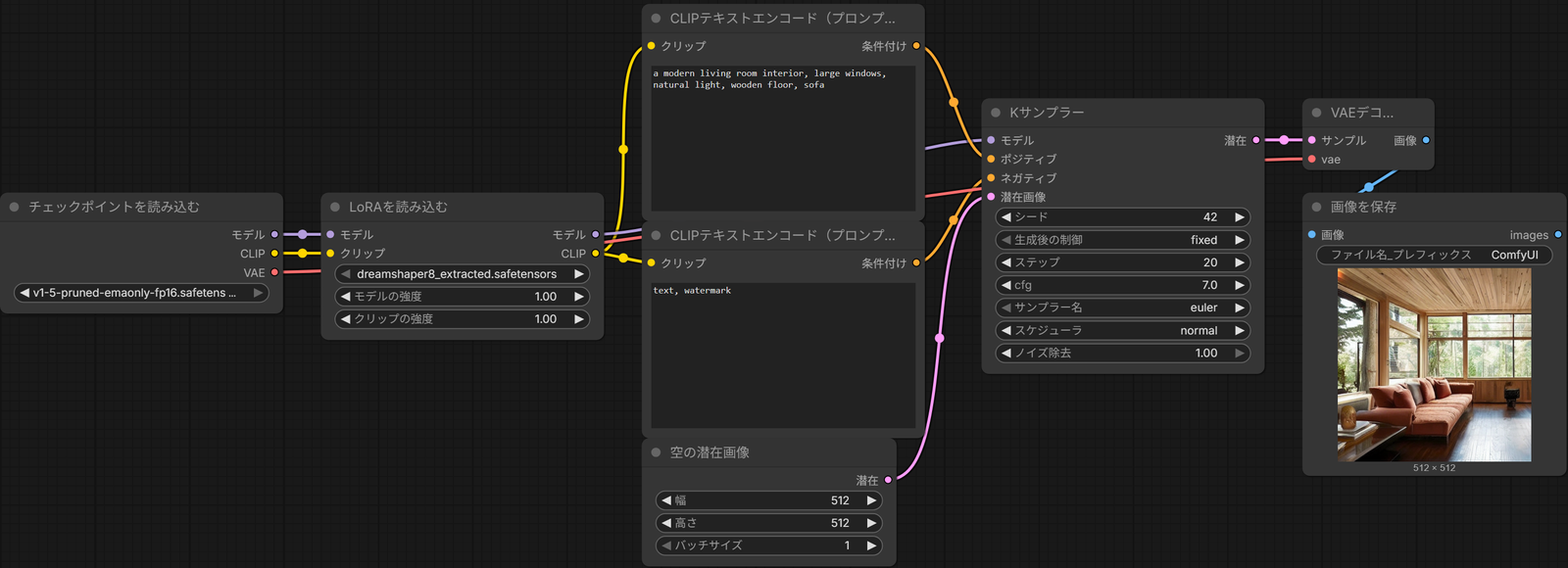The height and width of the screenshot is (568, 1568).
Task: Click the 潜在 output socket on 空の潜在画像 node
Action: coord(888,480)
